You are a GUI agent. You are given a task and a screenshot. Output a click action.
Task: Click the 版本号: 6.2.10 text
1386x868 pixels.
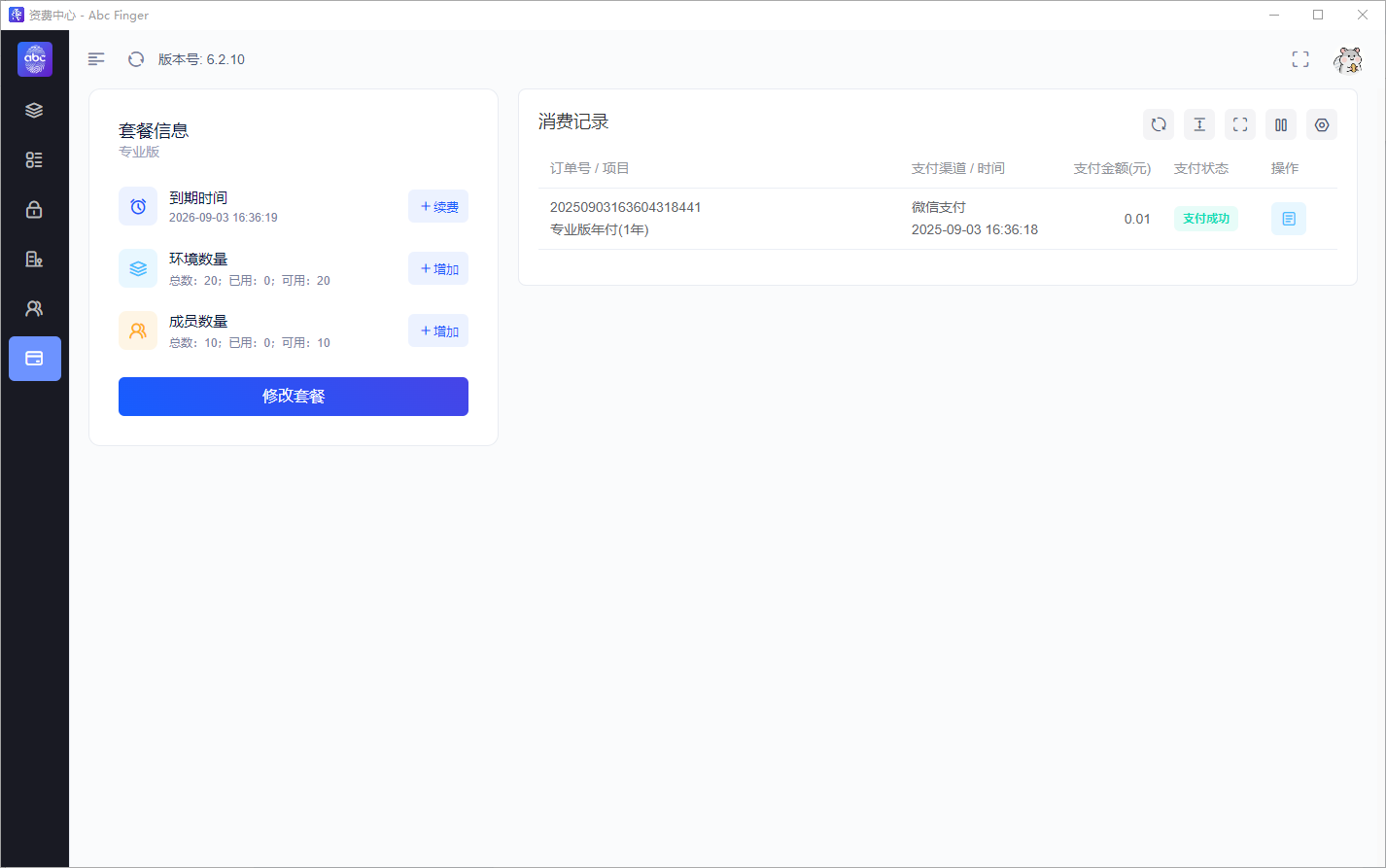point(201,59)
